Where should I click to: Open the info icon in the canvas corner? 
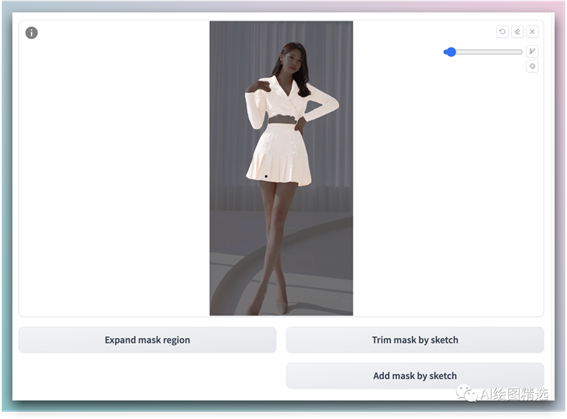(x=31, y=33)
